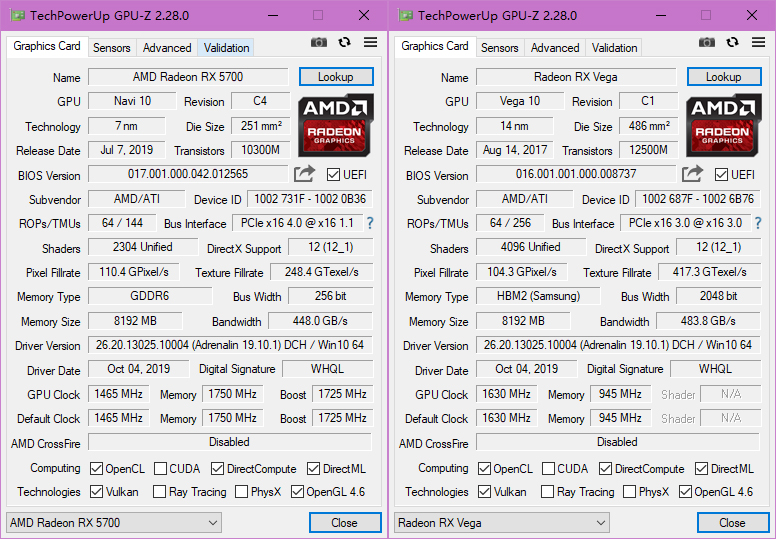Image resolution: width=776 pixels, height=539 pixels.
Task: Switch to Validation tab in RX 5700 window
Action: point(226,48)
